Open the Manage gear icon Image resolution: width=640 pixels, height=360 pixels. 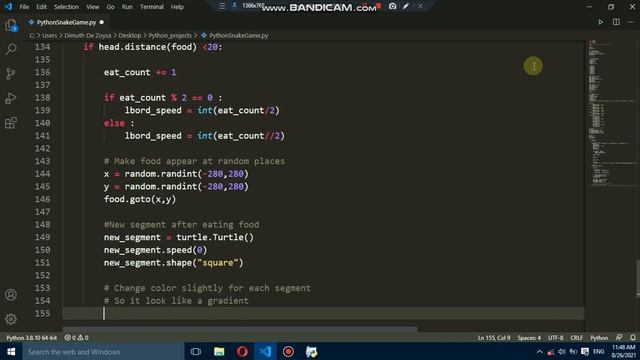click(x=11, y=319)
